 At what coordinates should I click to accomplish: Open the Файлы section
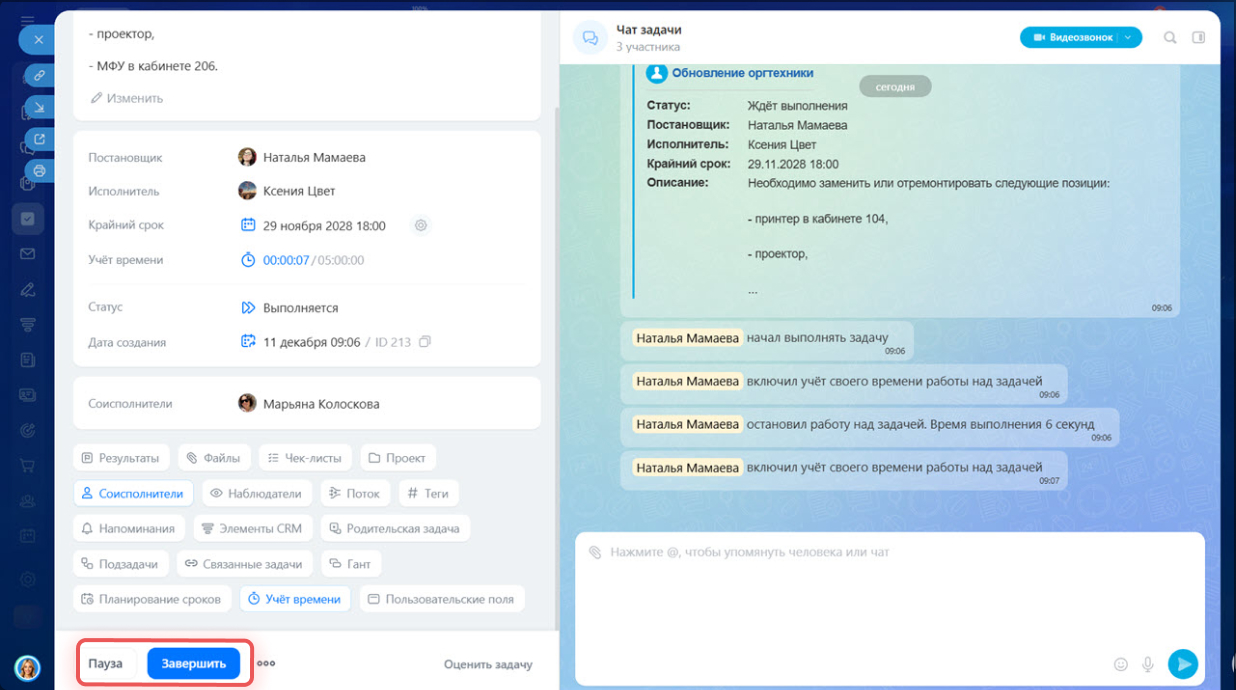pos(213,458)
